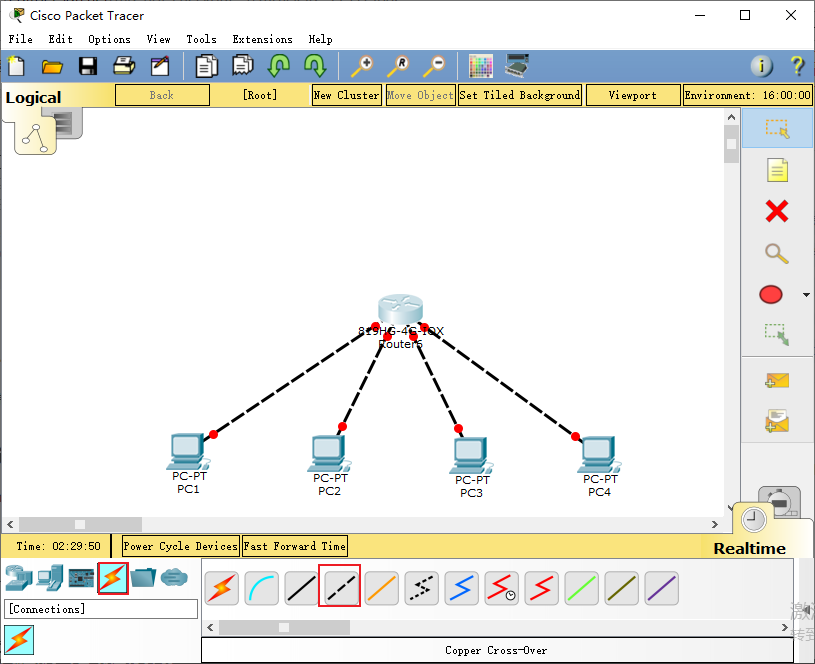
Task: Activate the red X Delete tool
Action: tap(777, 211)
